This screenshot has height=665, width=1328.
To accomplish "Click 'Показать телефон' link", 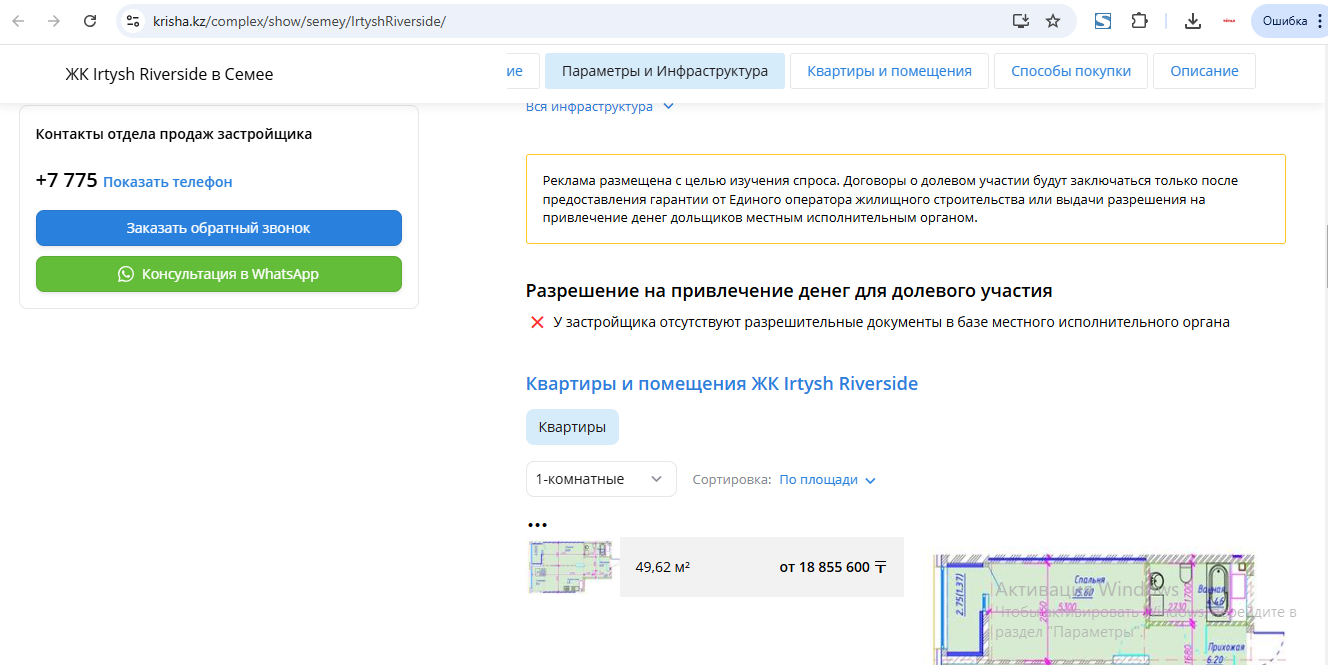I will point(167,182).
